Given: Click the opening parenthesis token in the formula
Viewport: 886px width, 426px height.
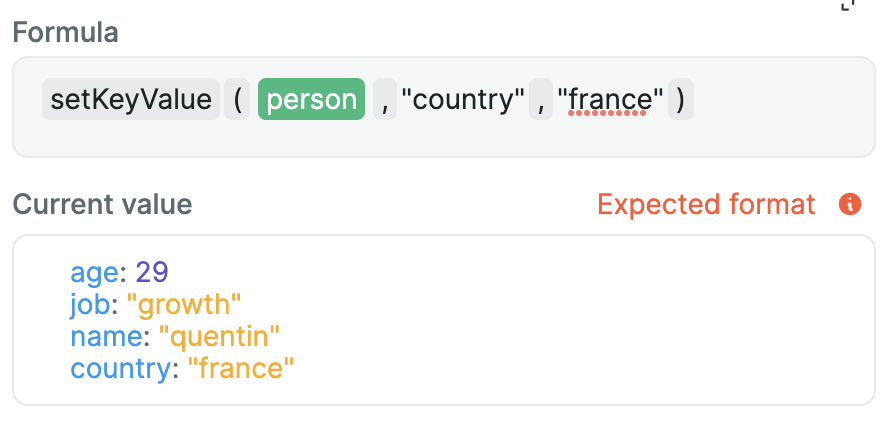Looking at the screenshot, I should (237, 100).
